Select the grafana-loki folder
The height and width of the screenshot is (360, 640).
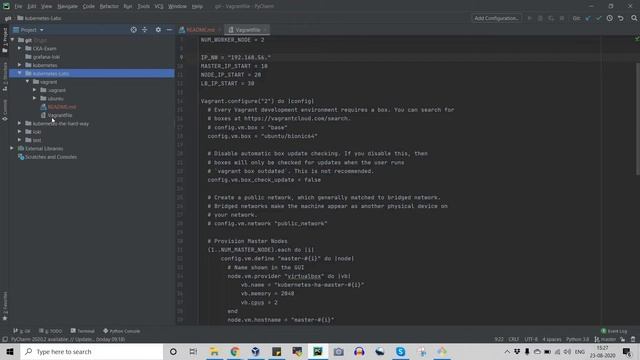[46, 57]
